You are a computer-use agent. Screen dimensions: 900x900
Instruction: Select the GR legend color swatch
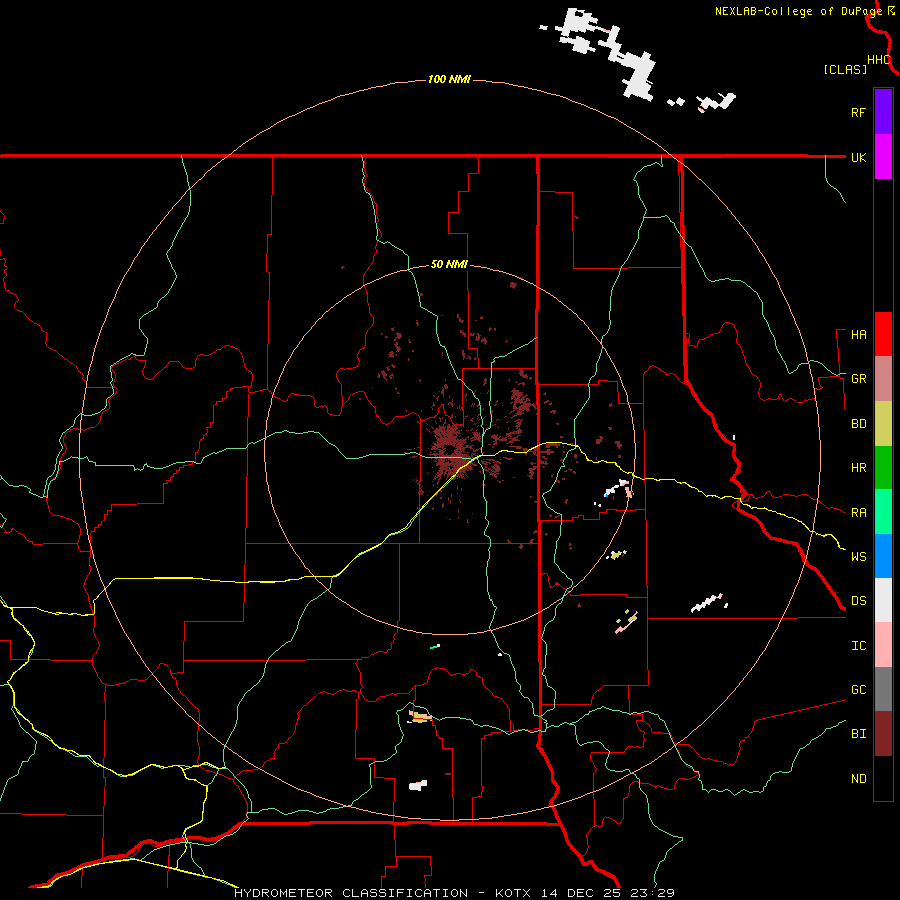click(x=883, y=379)
